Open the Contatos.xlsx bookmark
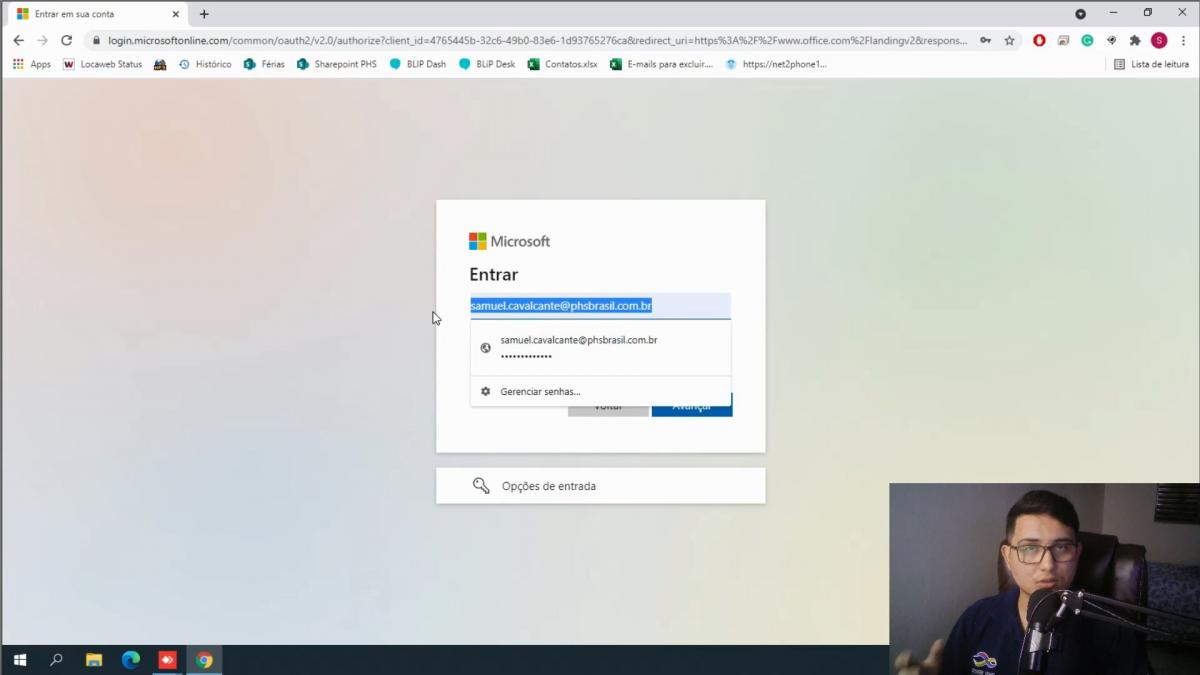1200x675 pixels. tap(562, 64)
